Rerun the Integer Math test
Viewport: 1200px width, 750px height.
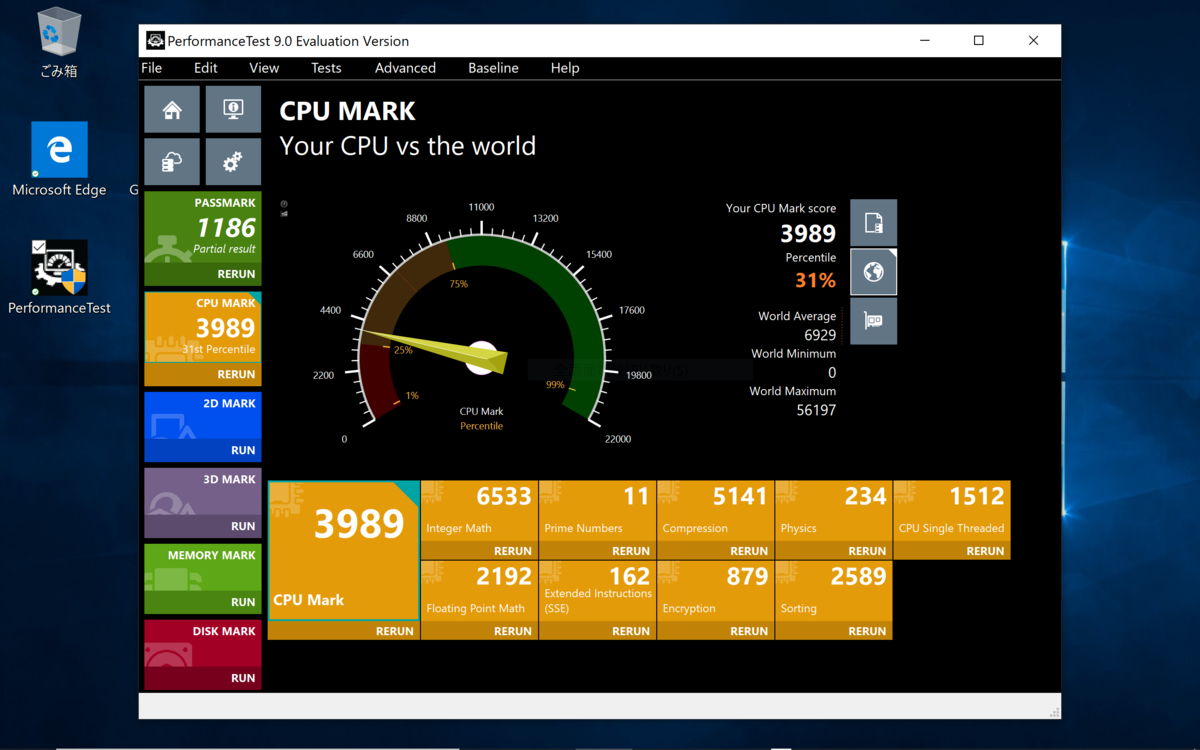(513, 551)
